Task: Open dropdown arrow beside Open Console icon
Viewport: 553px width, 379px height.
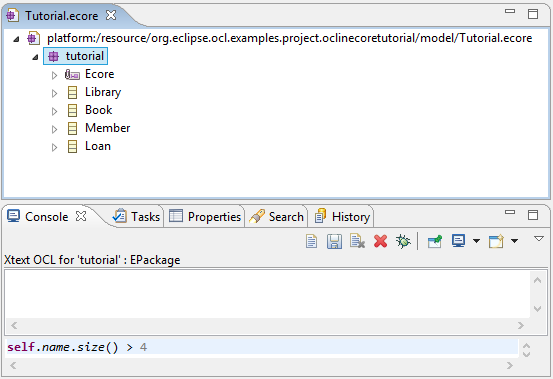Action: (515, 241)
